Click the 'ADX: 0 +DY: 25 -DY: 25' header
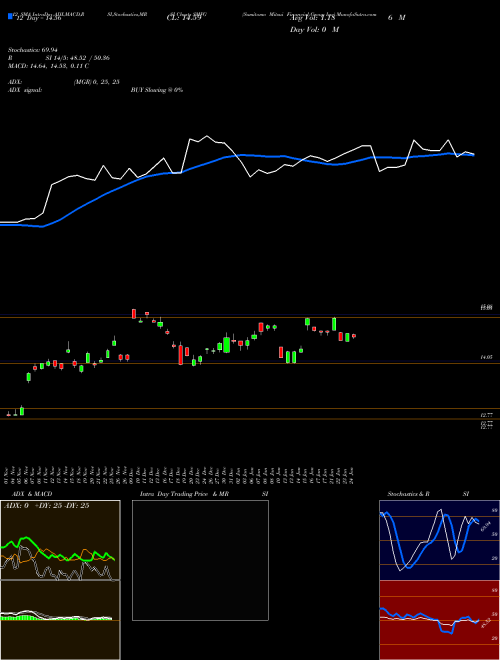This screenshot has height=660, width=500. 46,506
